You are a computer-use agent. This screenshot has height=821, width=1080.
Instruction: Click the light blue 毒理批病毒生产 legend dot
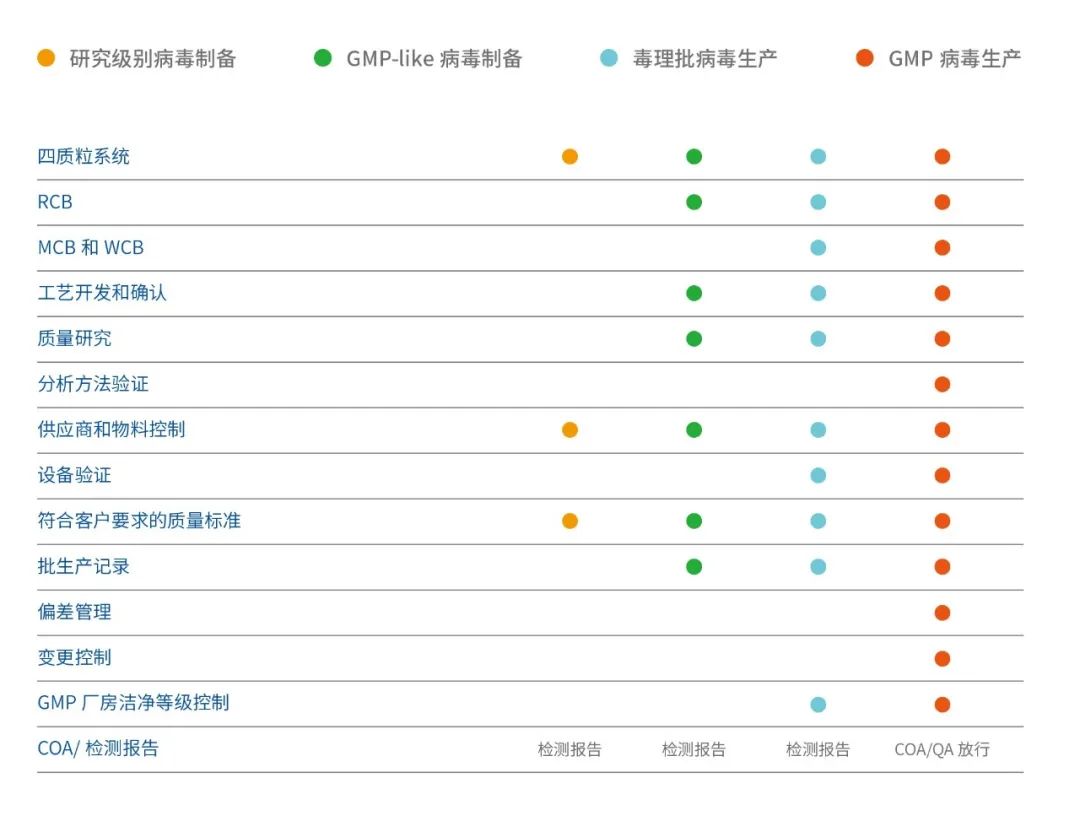tap(609, 58)
